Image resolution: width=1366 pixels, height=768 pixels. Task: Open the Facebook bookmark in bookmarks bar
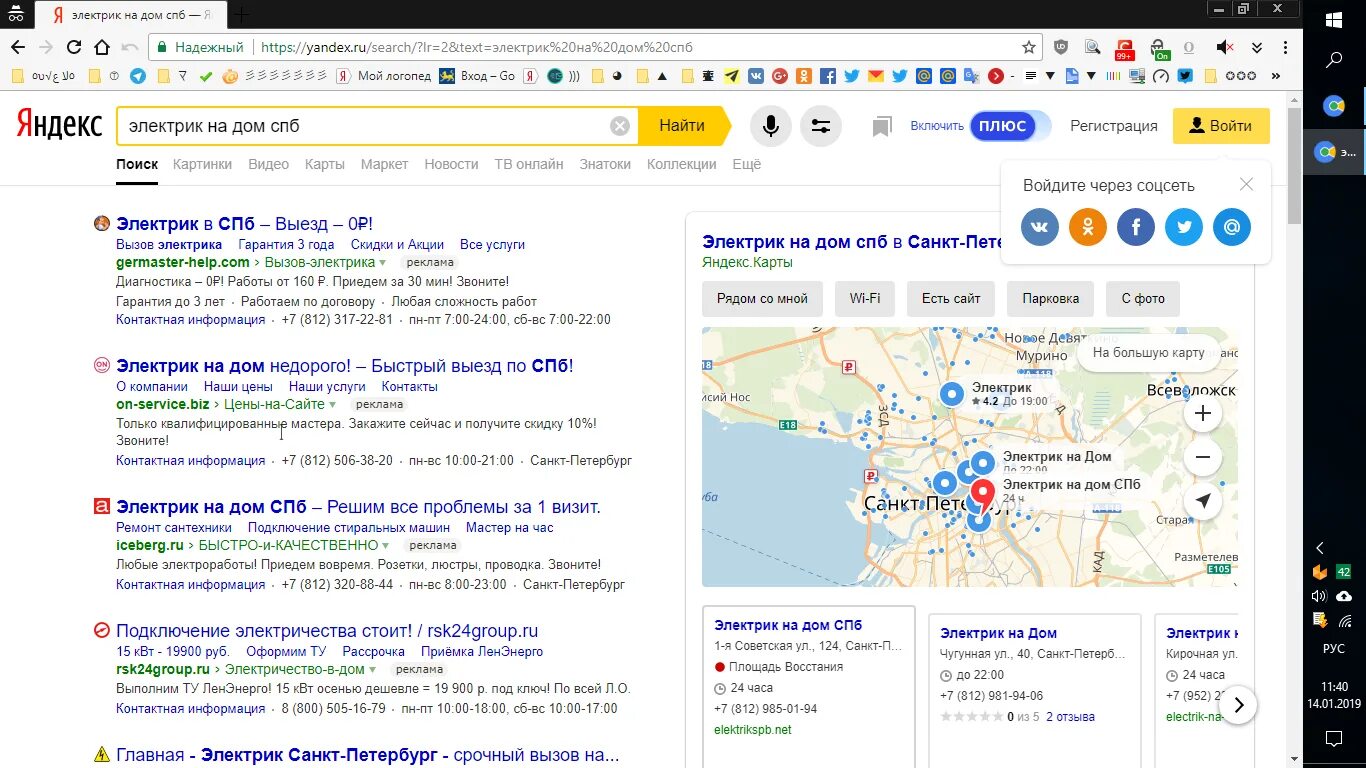pos(828,75)
